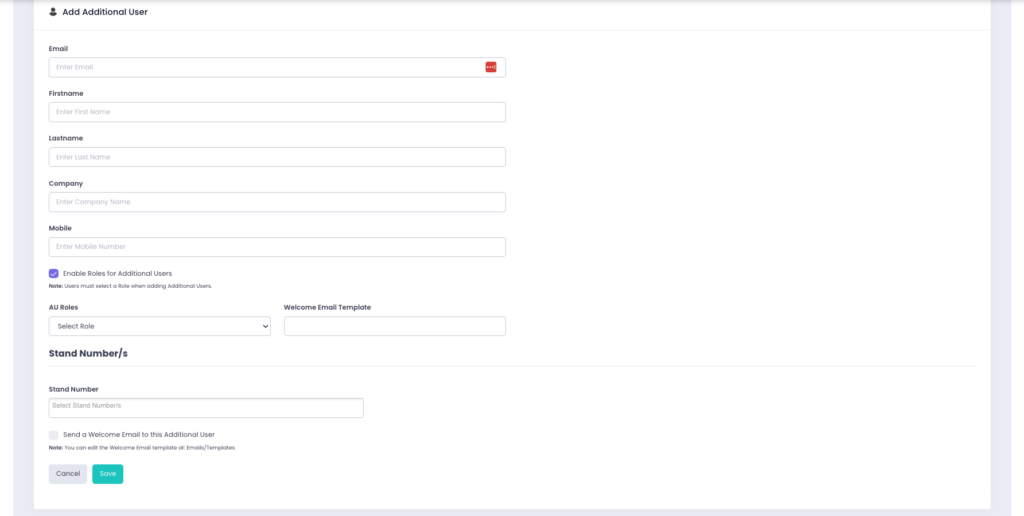Viewport: 1024px width, 516px height.
Task: Expand the Select Stand Number/s multi-select
Action: (206, 408)
